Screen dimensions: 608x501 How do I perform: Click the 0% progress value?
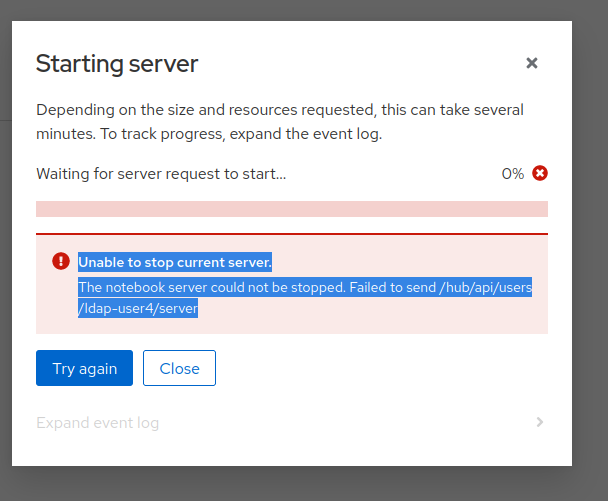pos(512,174)
